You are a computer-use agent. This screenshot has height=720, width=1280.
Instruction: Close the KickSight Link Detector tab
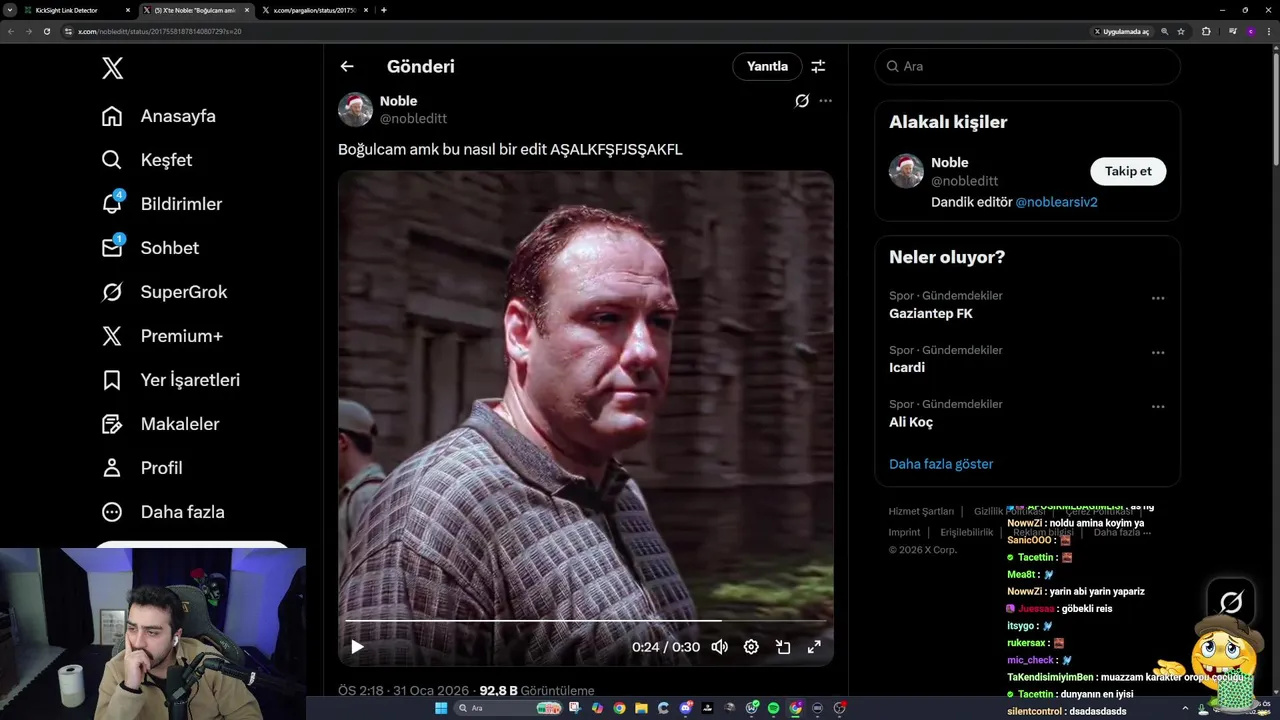click(128, 10)
